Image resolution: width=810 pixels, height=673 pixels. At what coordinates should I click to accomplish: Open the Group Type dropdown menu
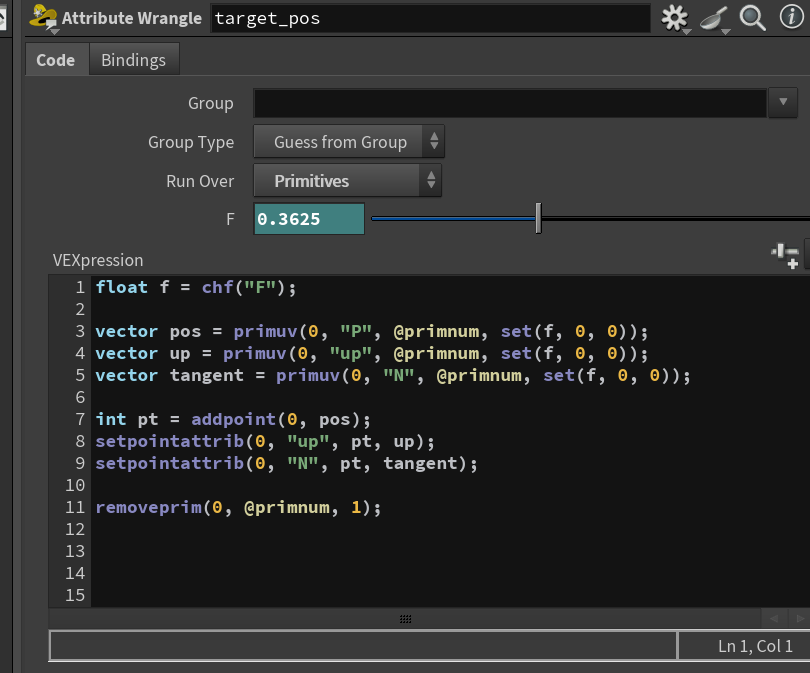349,142
